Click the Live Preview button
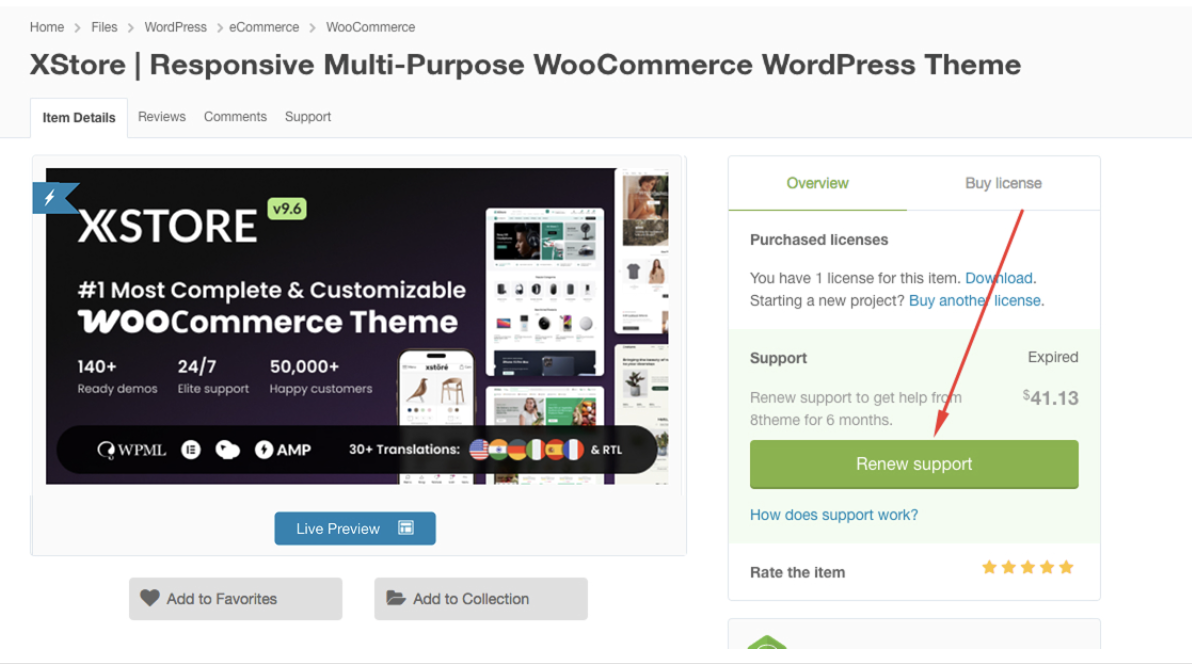Screen dimensions: 1192x670 355,529
